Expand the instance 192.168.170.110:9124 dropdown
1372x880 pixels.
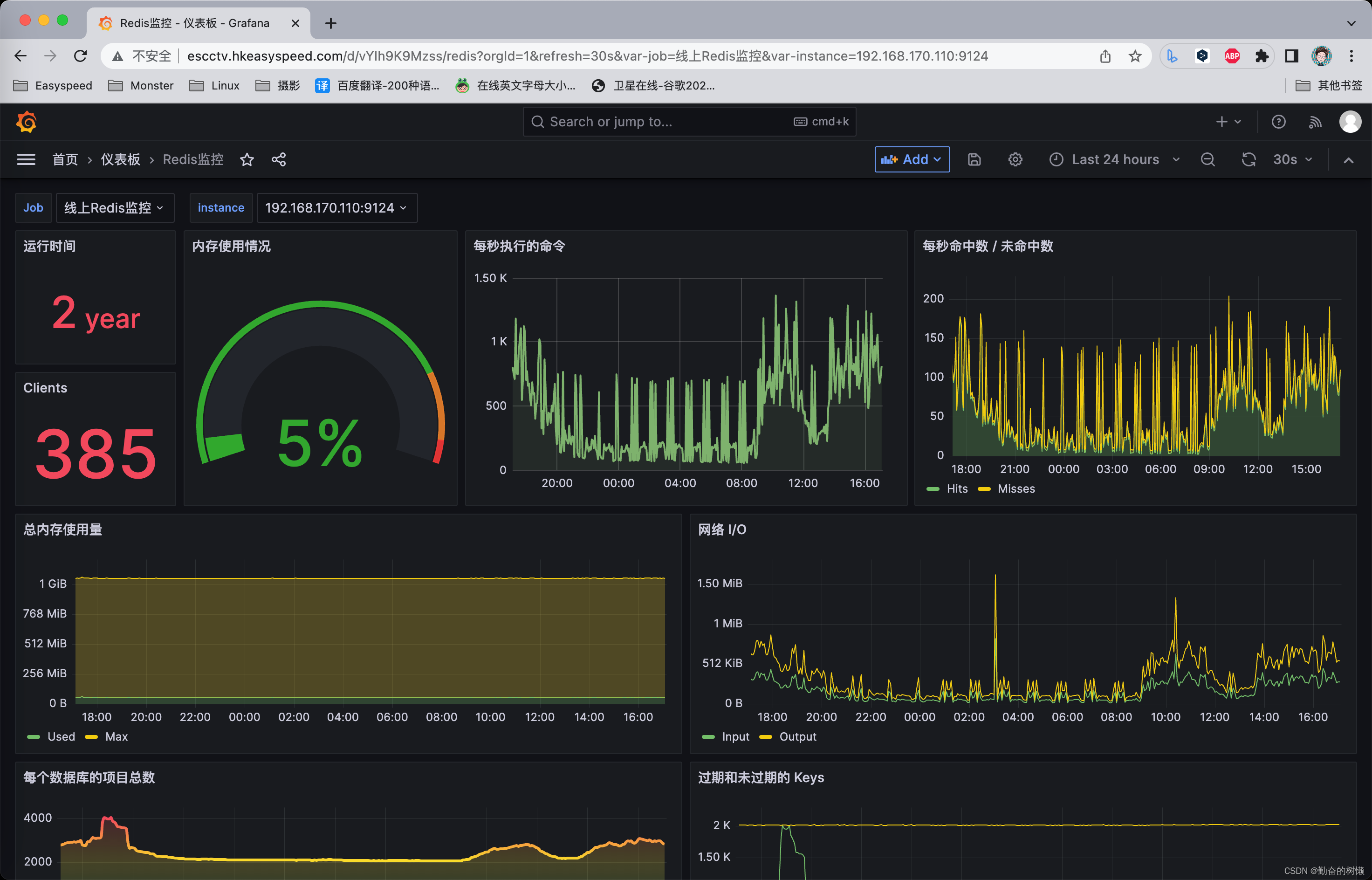[337, 207]
